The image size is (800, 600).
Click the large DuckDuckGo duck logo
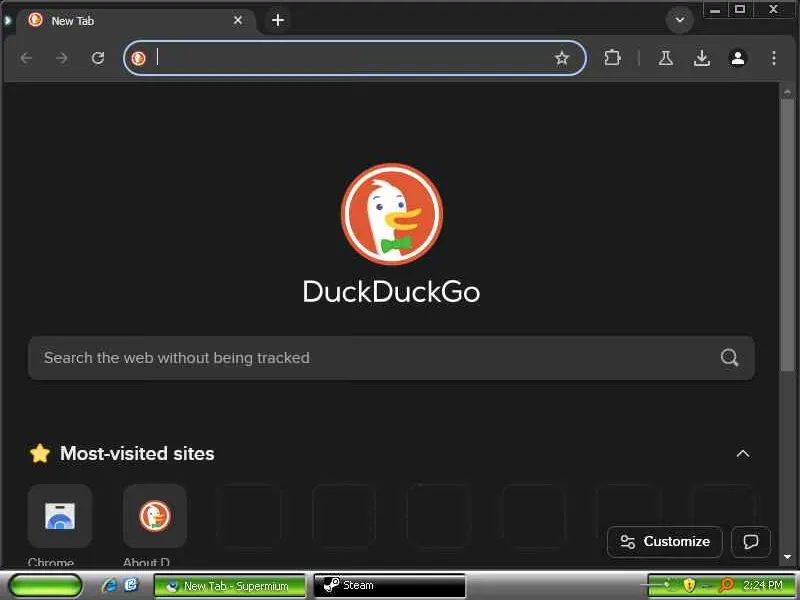tap(392, 214)
